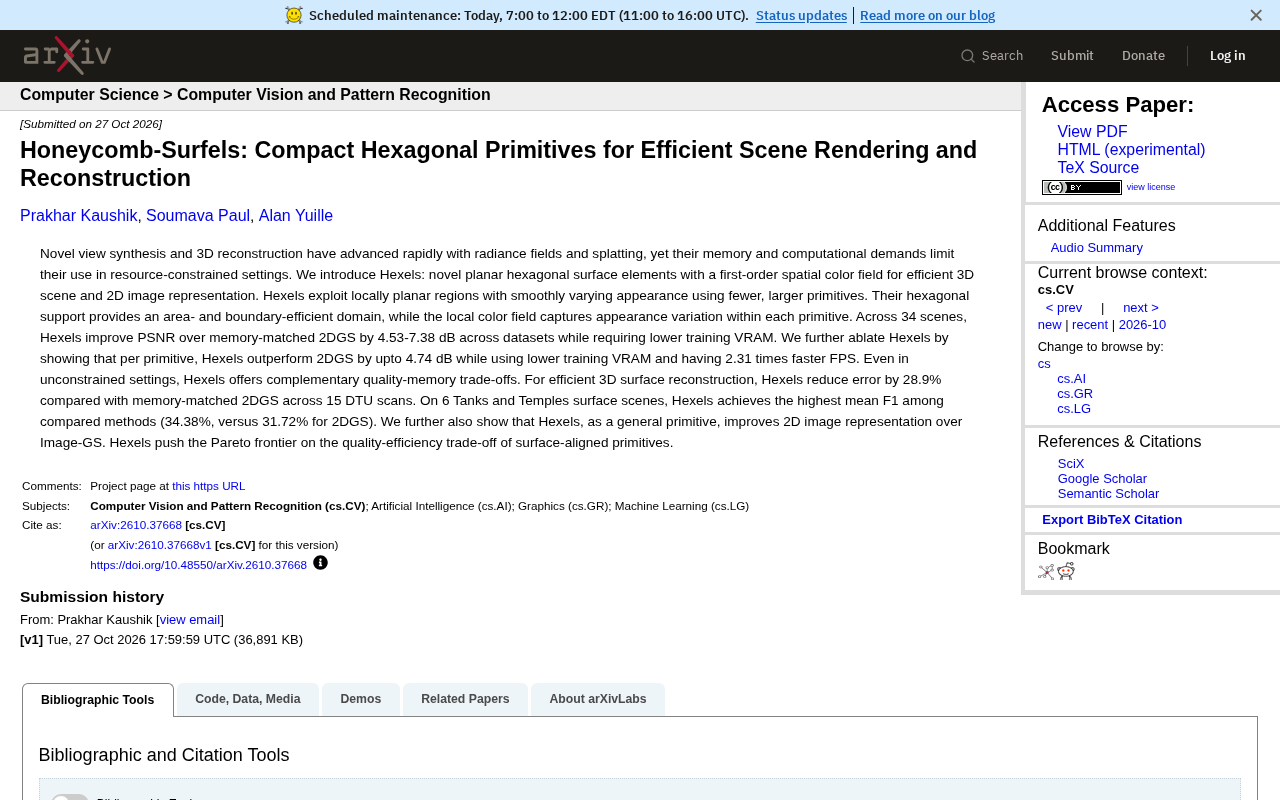Browse recent cs.CV submissions
Screen dimensions: 1280x800
[1090, 325]
